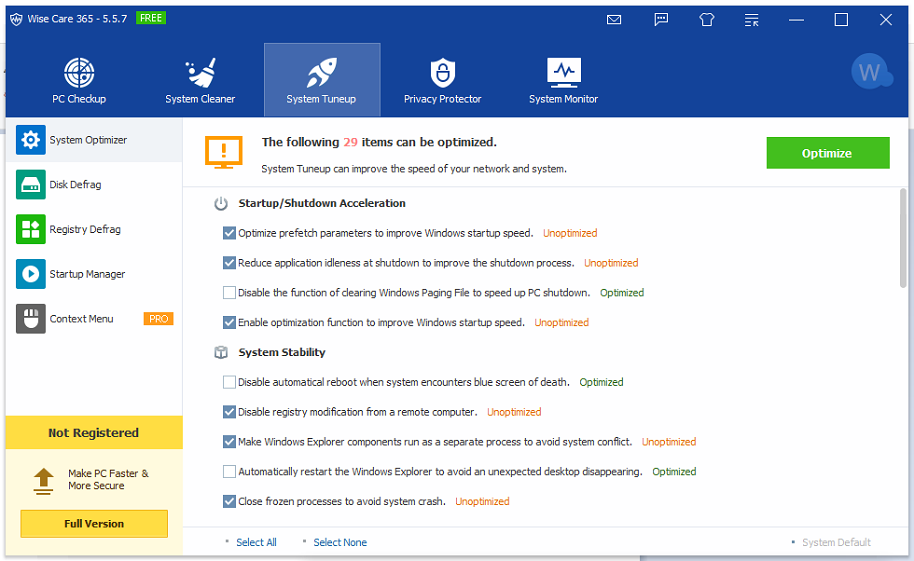914x561 pixels.
Task: Open the PC Checkup radar icon
Action: point(79,72)
